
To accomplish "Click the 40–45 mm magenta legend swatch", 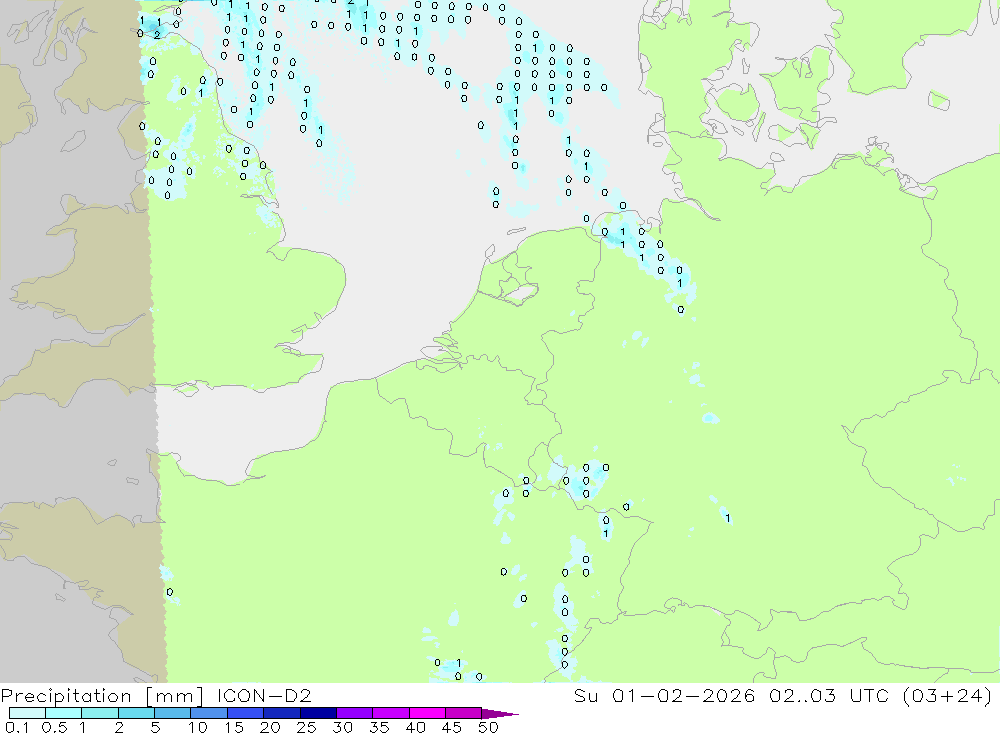I will (427, 713).
